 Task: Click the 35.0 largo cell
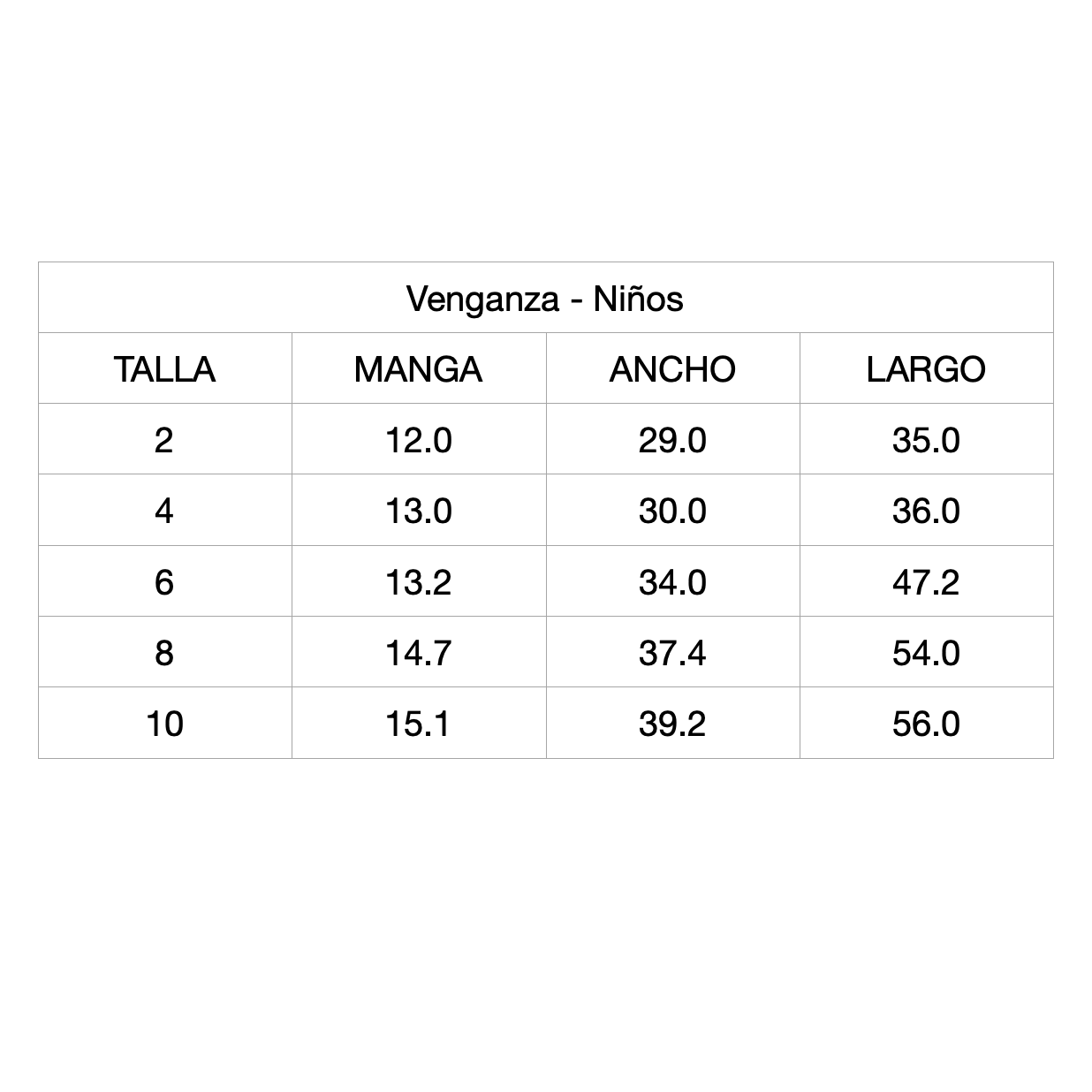[926, 440]
